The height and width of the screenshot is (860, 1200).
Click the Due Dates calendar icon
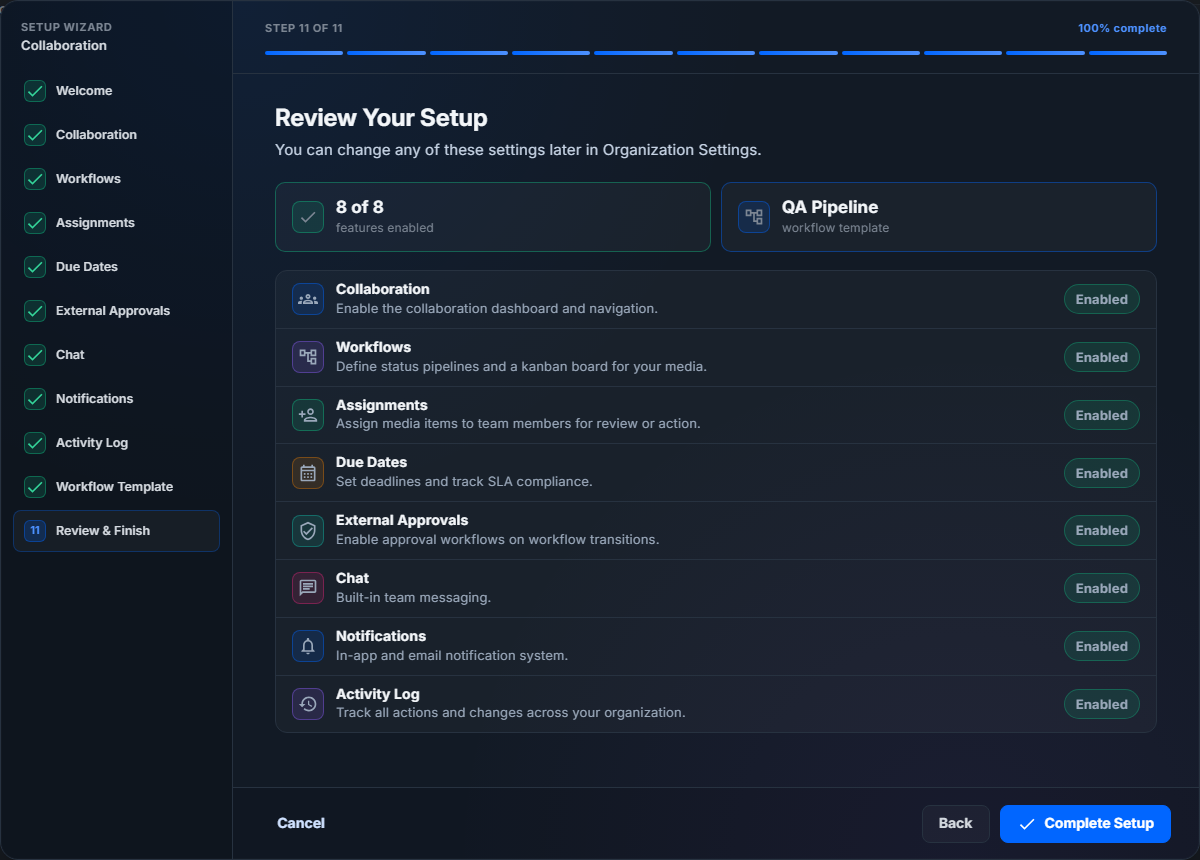pos(308,473)
